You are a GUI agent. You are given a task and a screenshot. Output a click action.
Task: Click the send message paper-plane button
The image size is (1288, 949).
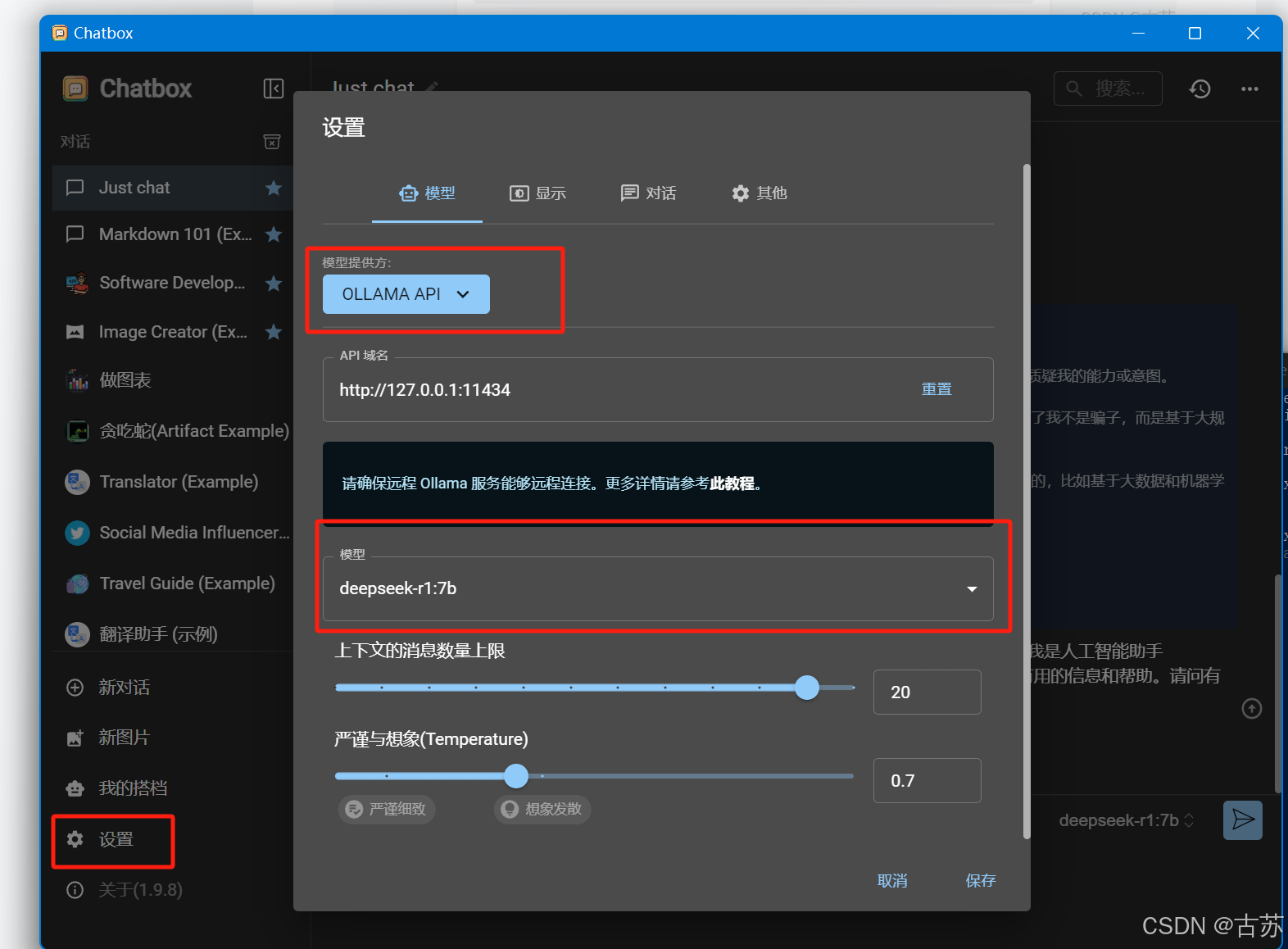(x=1243, y=820)
